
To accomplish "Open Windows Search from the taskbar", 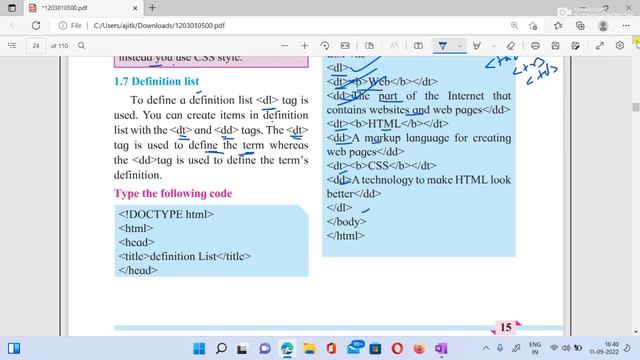I will point(221,349).
